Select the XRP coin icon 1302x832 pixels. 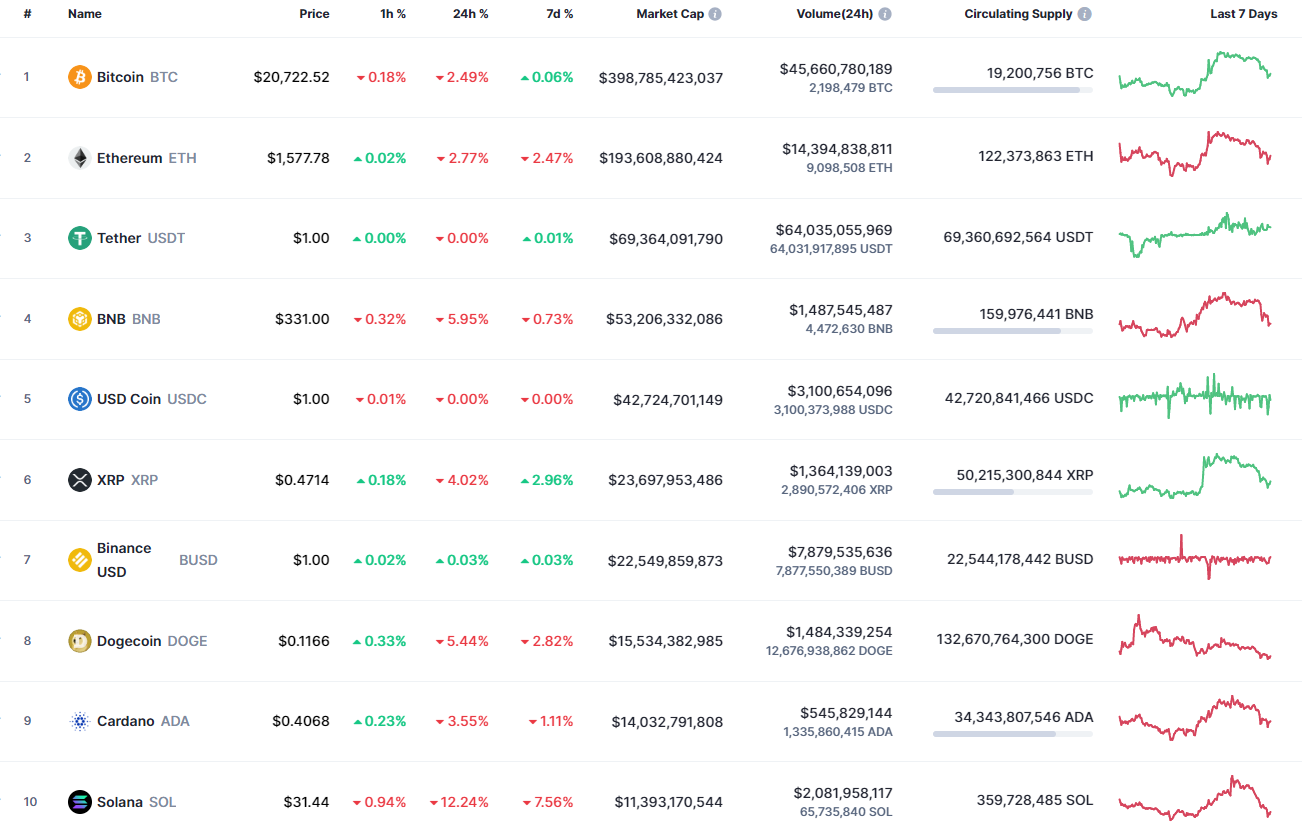click(x=78, y=479)
